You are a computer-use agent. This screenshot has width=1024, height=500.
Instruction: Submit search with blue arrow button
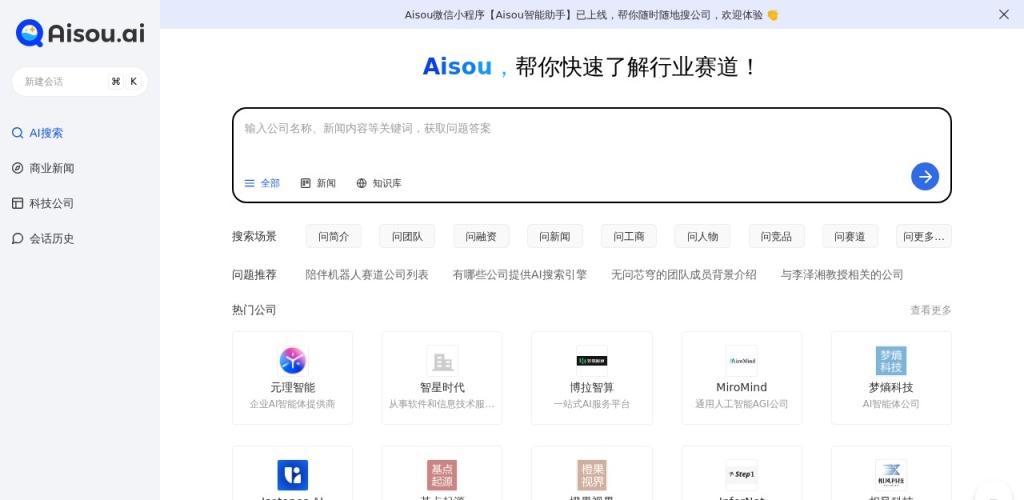point(924,176)
